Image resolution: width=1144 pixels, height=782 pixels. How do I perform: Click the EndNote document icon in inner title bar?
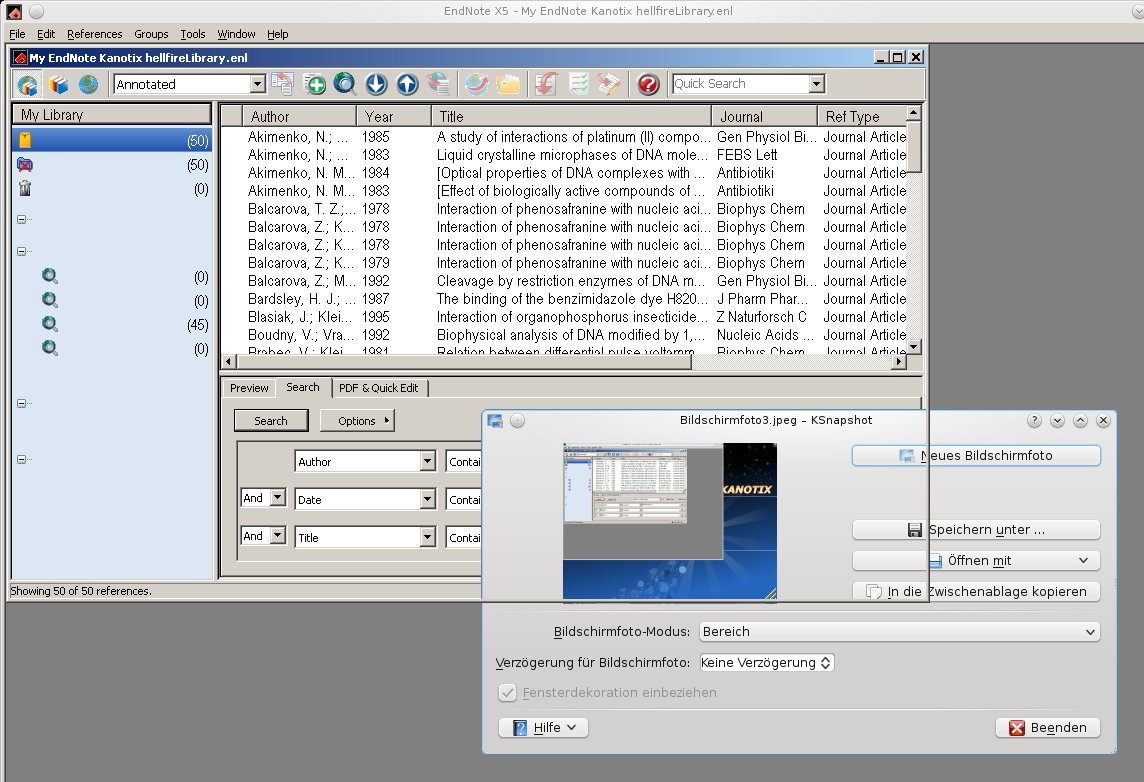point(20,58)
